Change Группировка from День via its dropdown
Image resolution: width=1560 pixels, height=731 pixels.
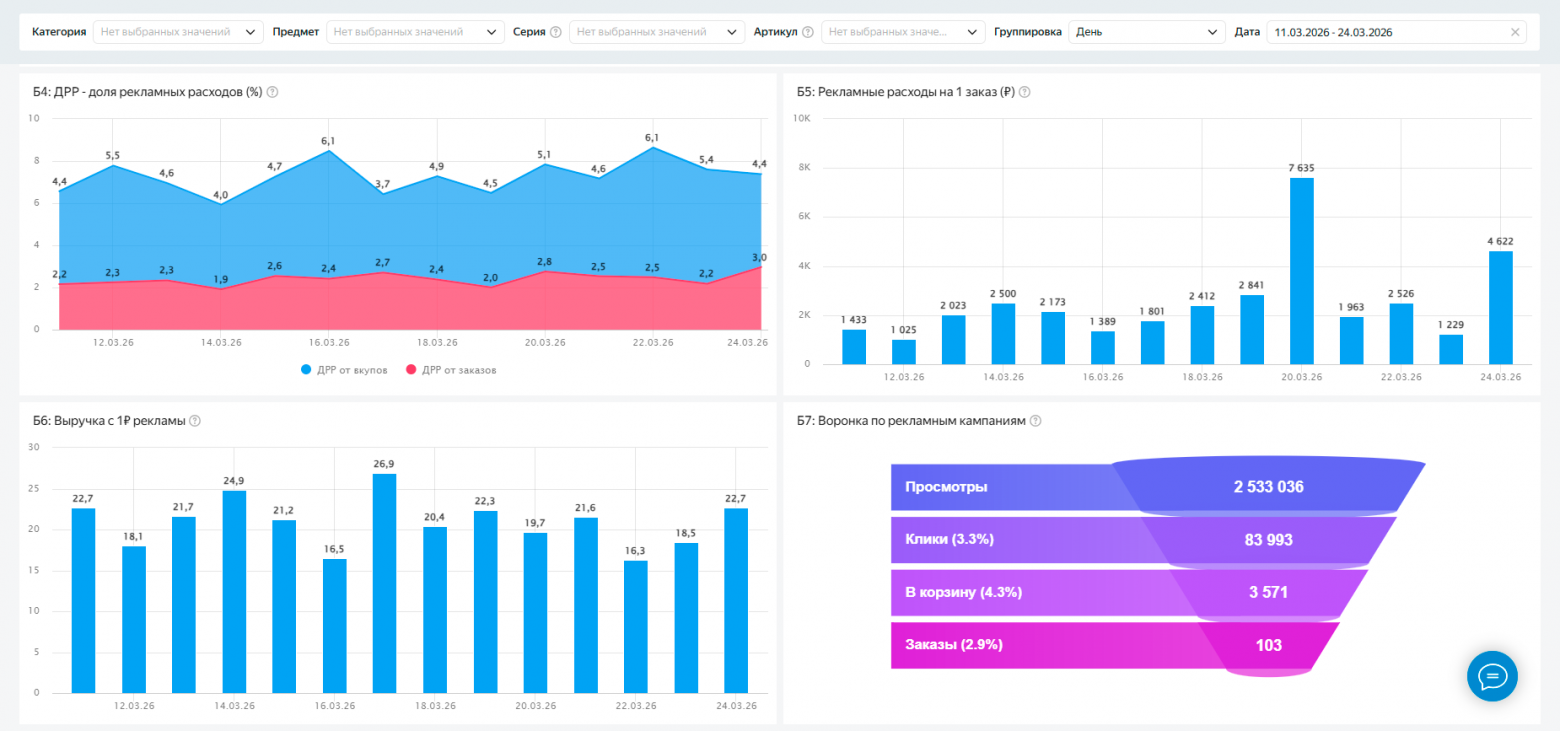coord(1146,31)
